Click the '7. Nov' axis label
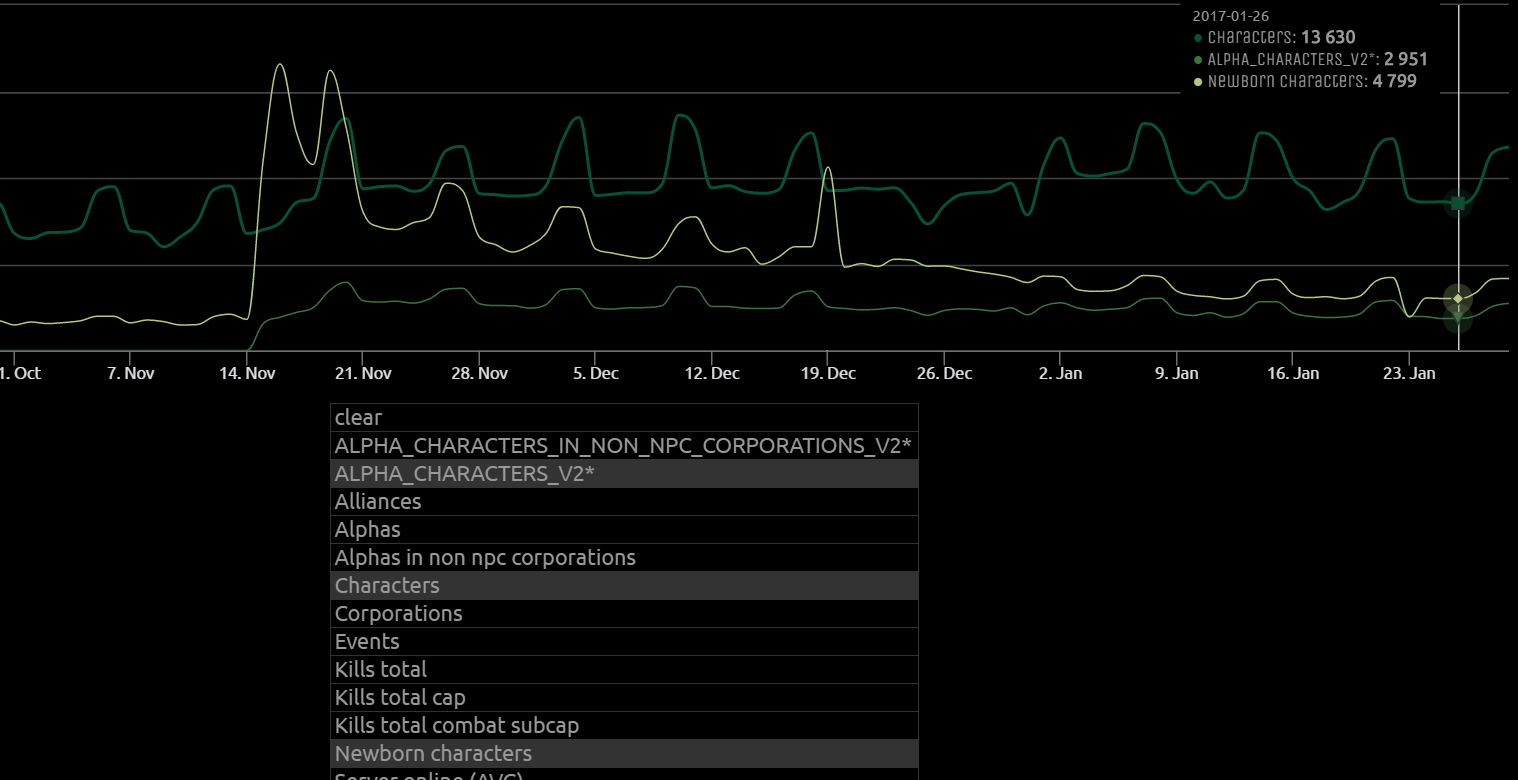The height and width of the screenshot is (780, 1518). (x=131, y=373)
